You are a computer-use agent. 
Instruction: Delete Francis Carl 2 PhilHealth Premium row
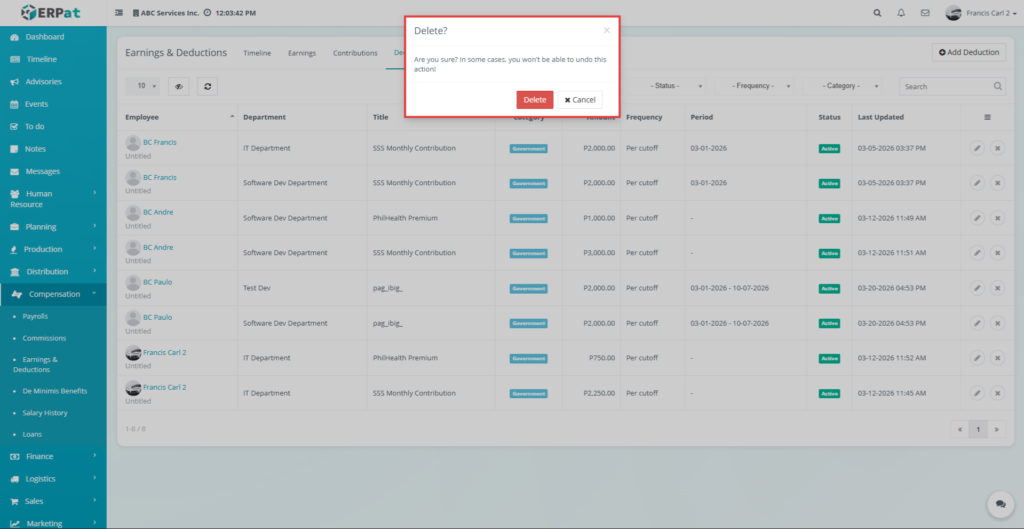997,358
